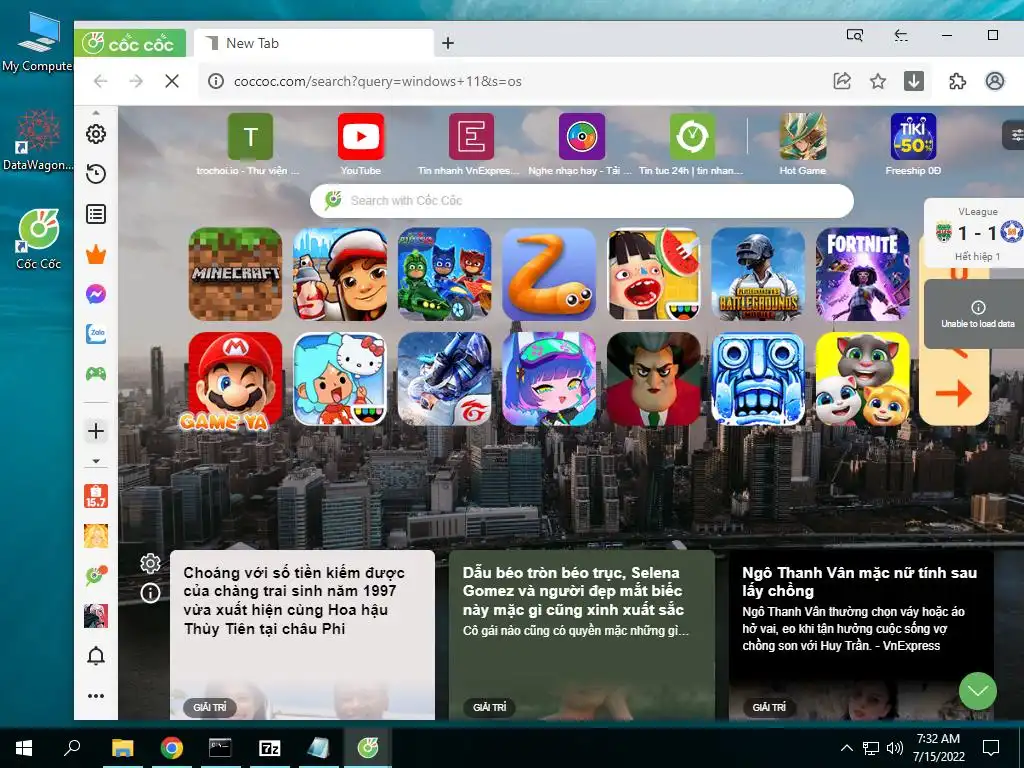
Task: Read the Ngô Thanh Vân article card
Action: (x=861, y=635)
